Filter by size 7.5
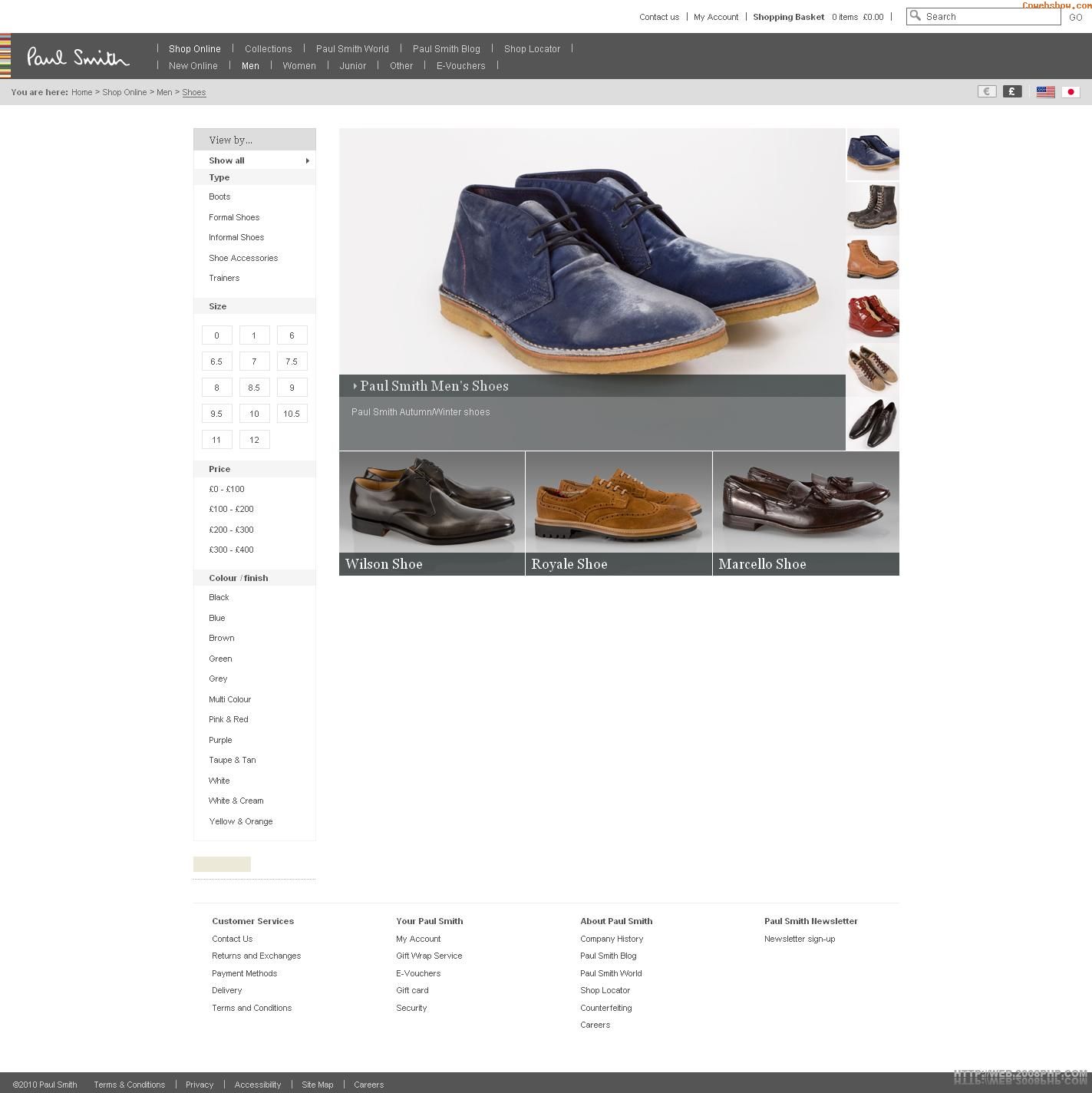This screenshot has height=1093, width=1092. tap(292, 362)
